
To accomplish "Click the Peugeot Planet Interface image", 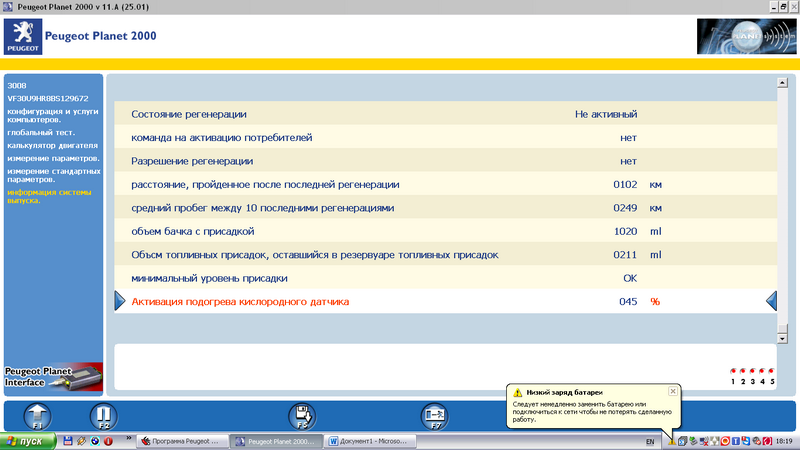I will 52,380.
